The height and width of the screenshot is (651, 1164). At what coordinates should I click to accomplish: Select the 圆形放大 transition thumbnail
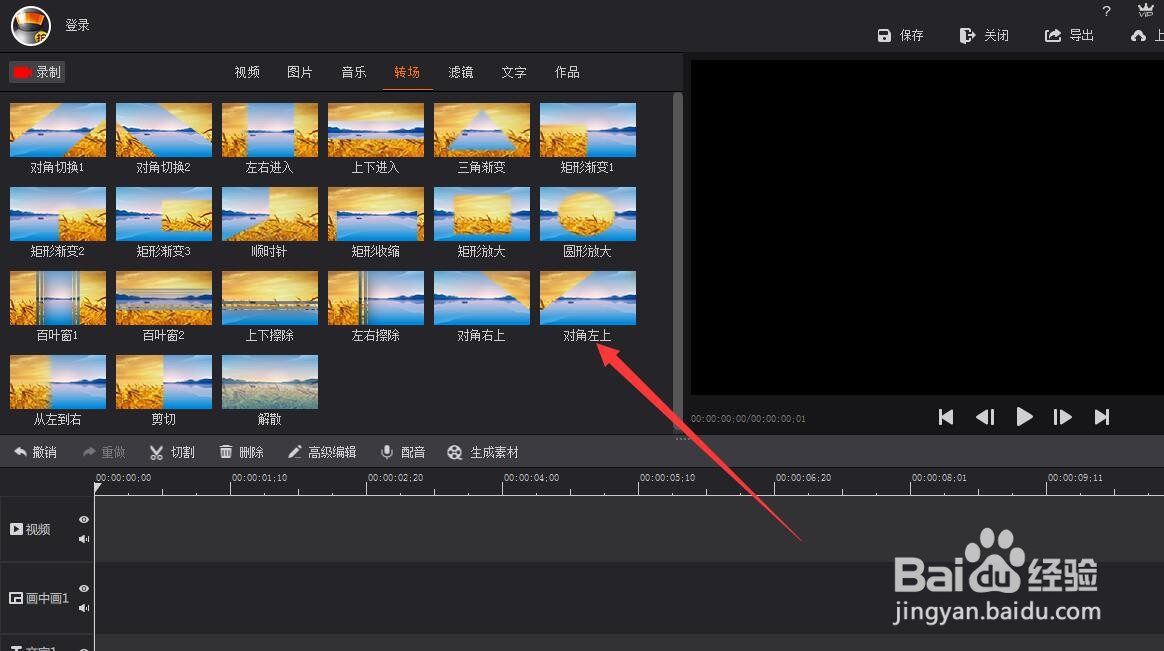588,214
